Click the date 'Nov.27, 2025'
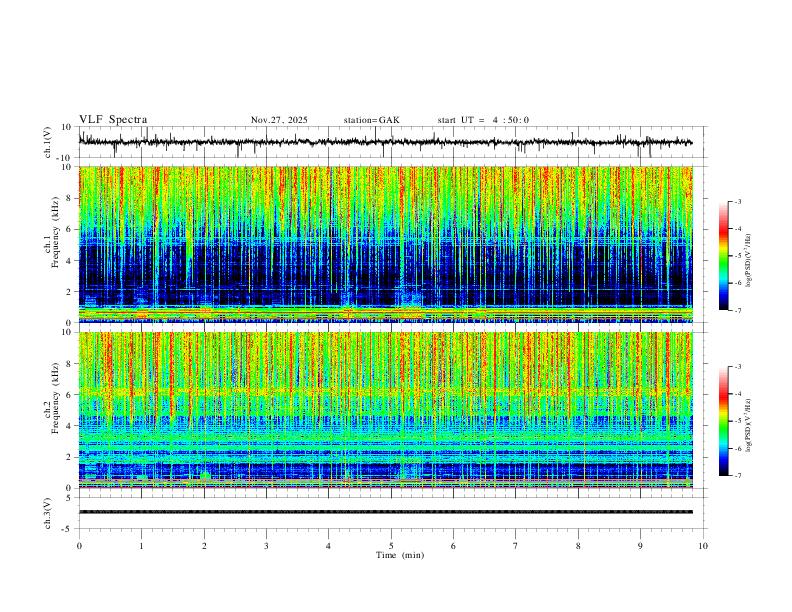Screen dimensions: 792x612 coord(279,120)
